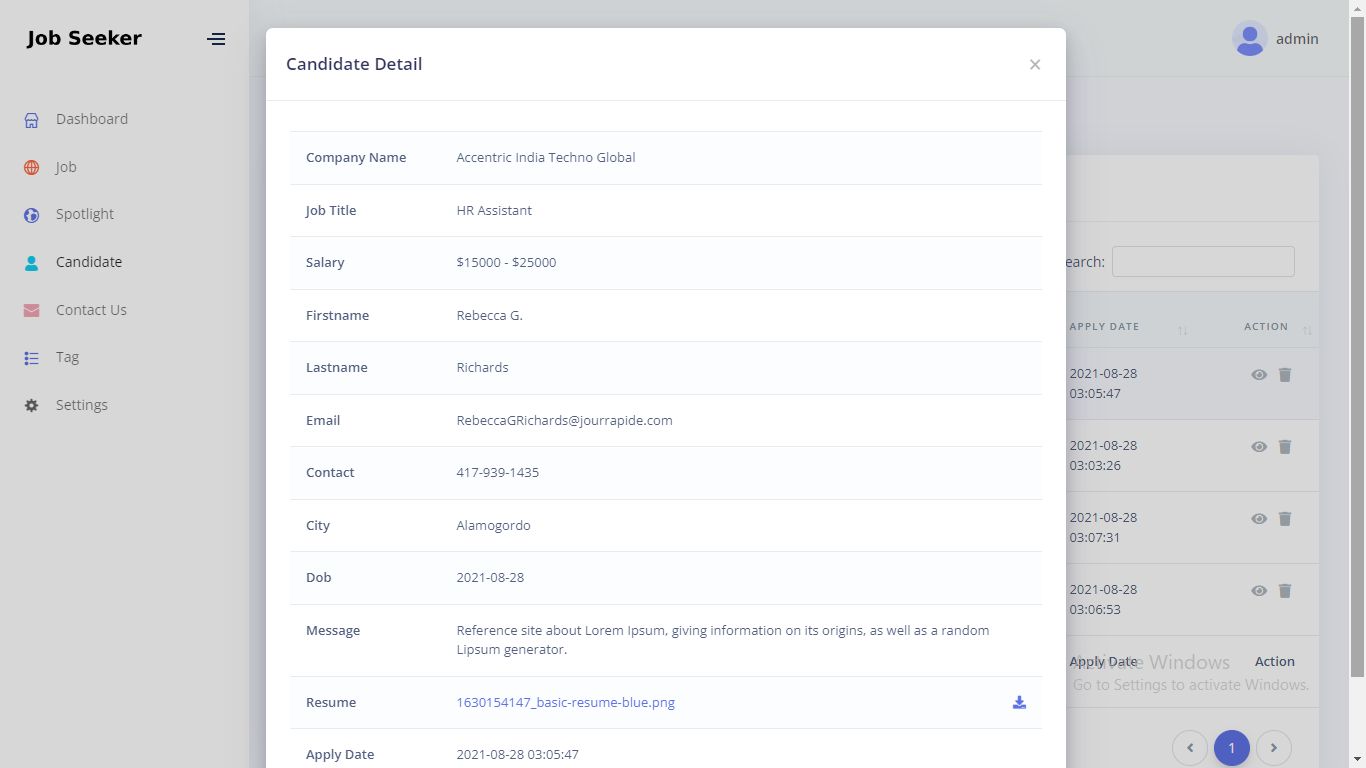Close the Candidate Detail dialog

pyautogui.click(x=1035, y=65)
